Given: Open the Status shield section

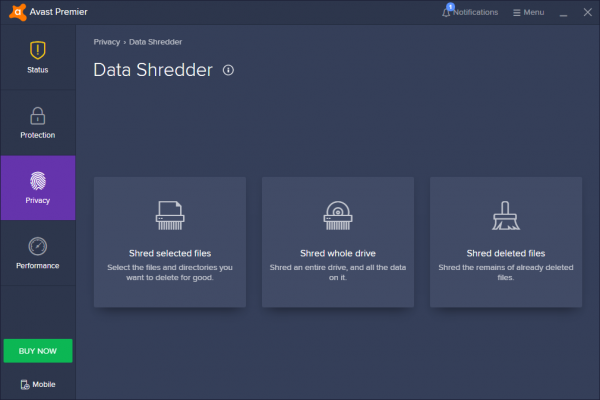Looking at the screenshot, I should point(37,57).
